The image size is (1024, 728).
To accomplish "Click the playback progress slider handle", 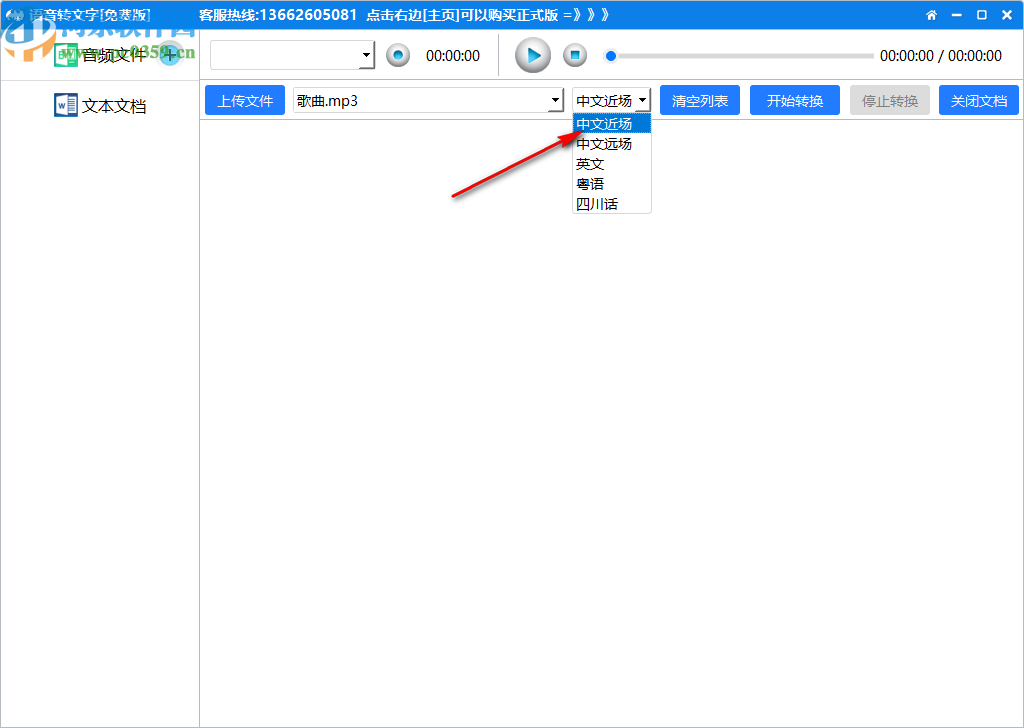I will coord(611,56).
